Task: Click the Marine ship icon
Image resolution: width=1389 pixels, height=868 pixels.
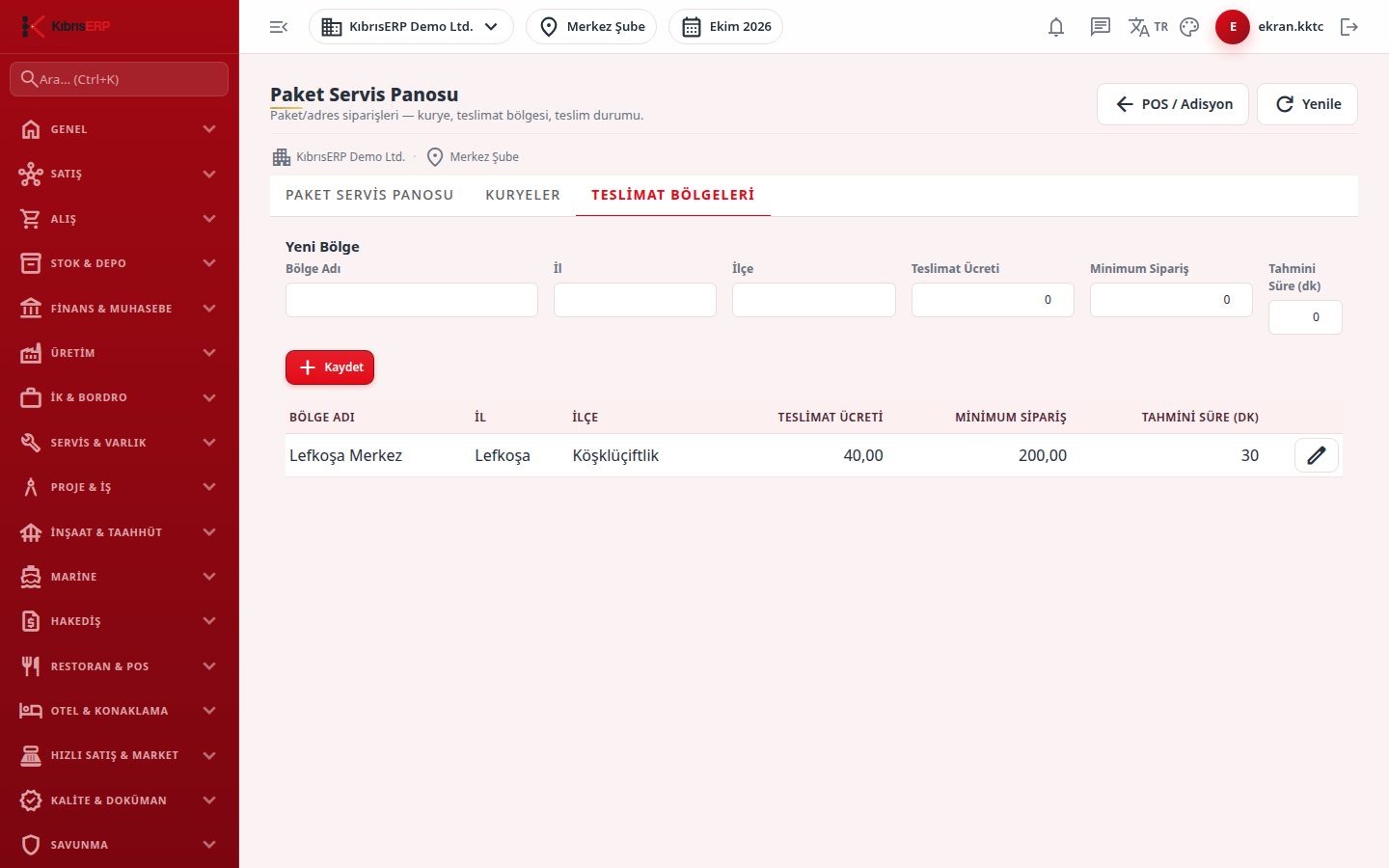Action: pyautogui.click(x=31, y=577)
